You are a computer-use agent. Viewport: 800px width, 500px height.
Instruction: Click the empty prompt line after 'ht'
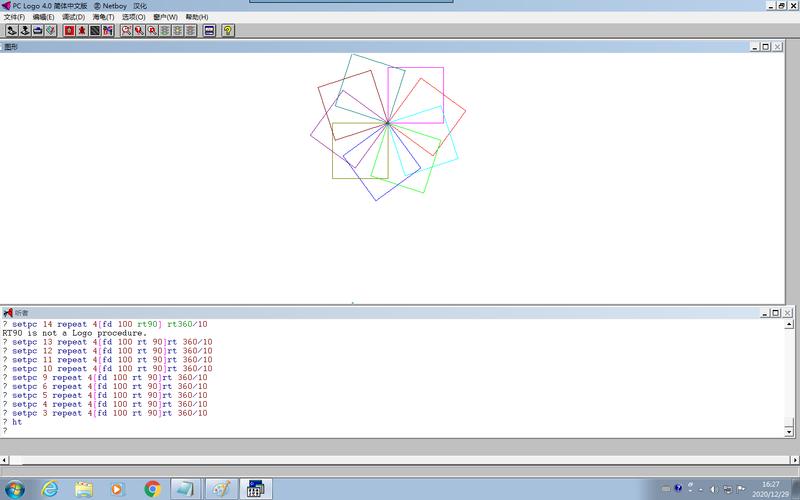[x=5, y=431]
